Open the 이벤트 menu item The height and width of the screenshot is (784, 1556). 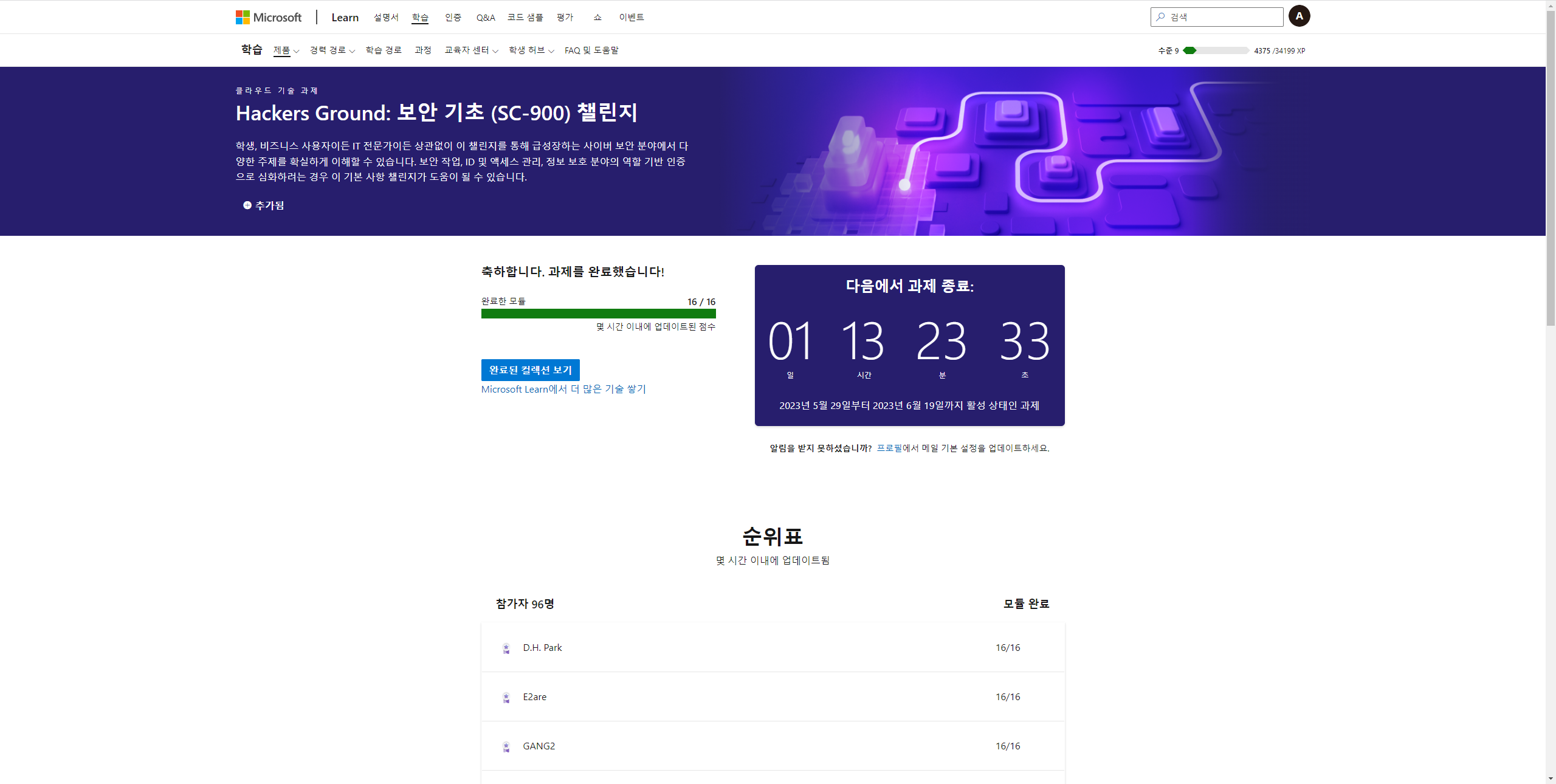click(x=632, y=17)
